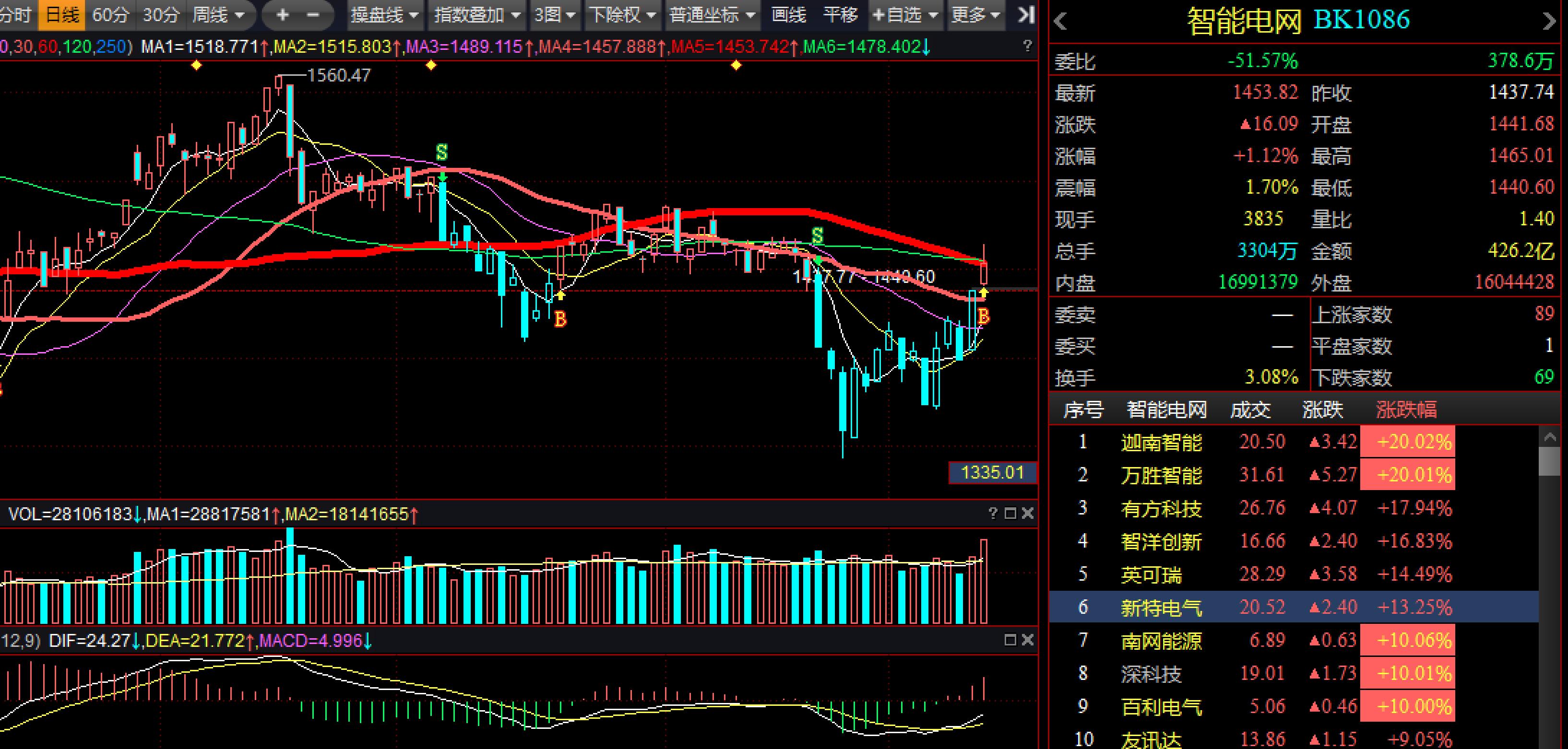The image size is (1568, 749).
Task: Click the collapse side panel arrow icon
Action: 1026,14
